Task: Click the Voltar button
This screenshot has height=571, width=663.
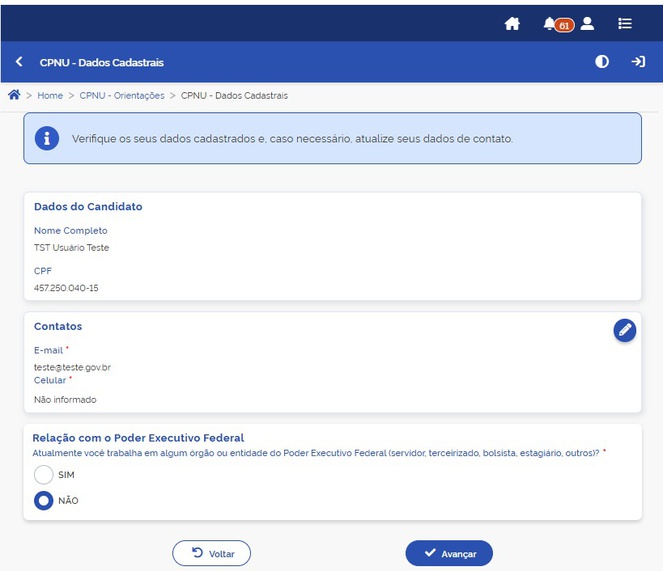Action: [211, 553]
